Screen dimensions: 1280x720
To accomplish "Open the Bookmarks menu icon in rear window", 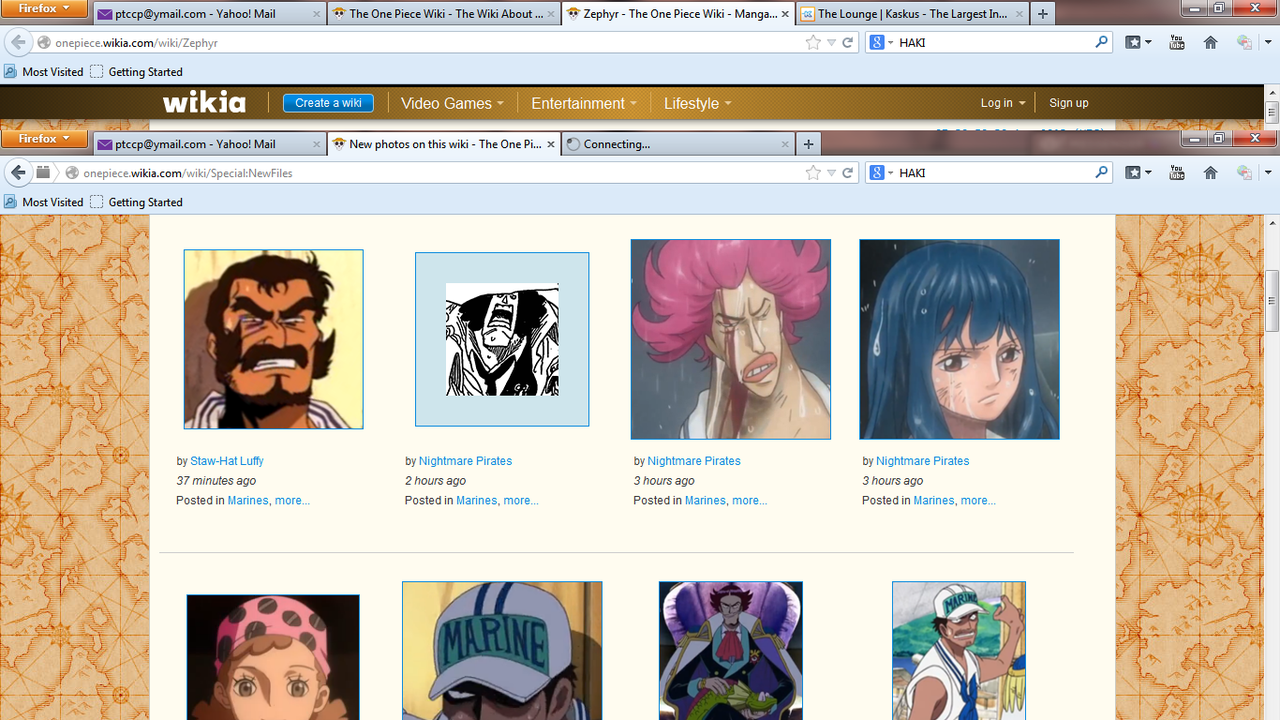I will tap(1138, 43).
